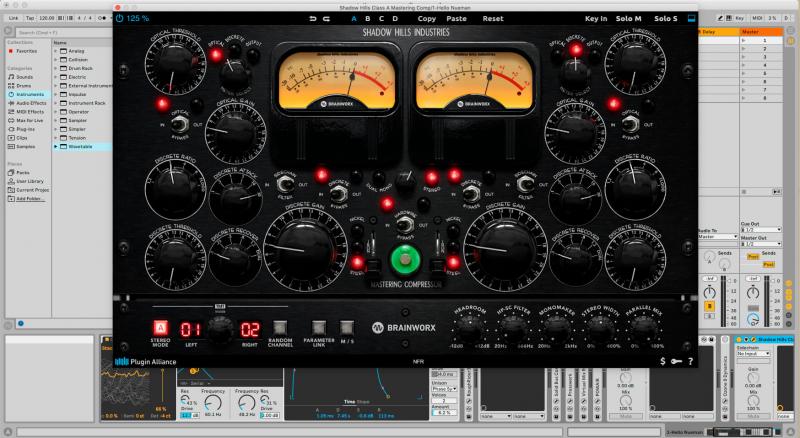Collapse the Wavetable folder
This screenshot has height=438, width=800.
pos(56,147)
